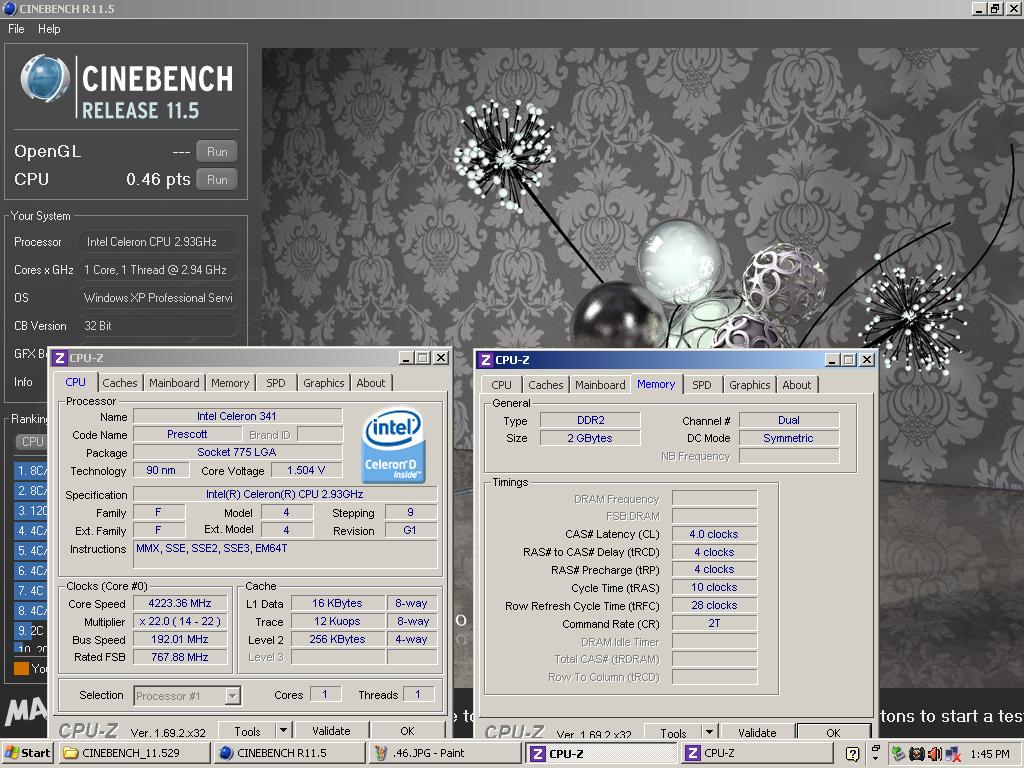Open SPD tab in right CPU-Z window
This screenshot has height=768, width=1024.
pyautogui.click(x=701, y=385)
